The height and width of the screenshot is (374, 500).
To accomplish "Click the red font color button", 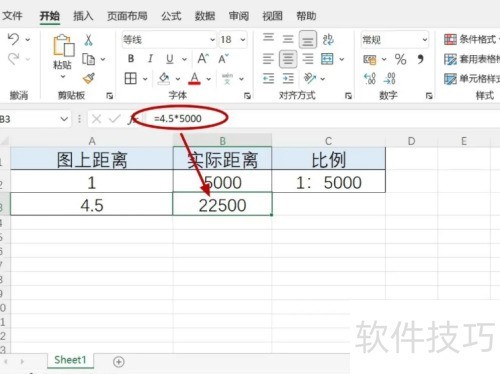I will 195,79.
